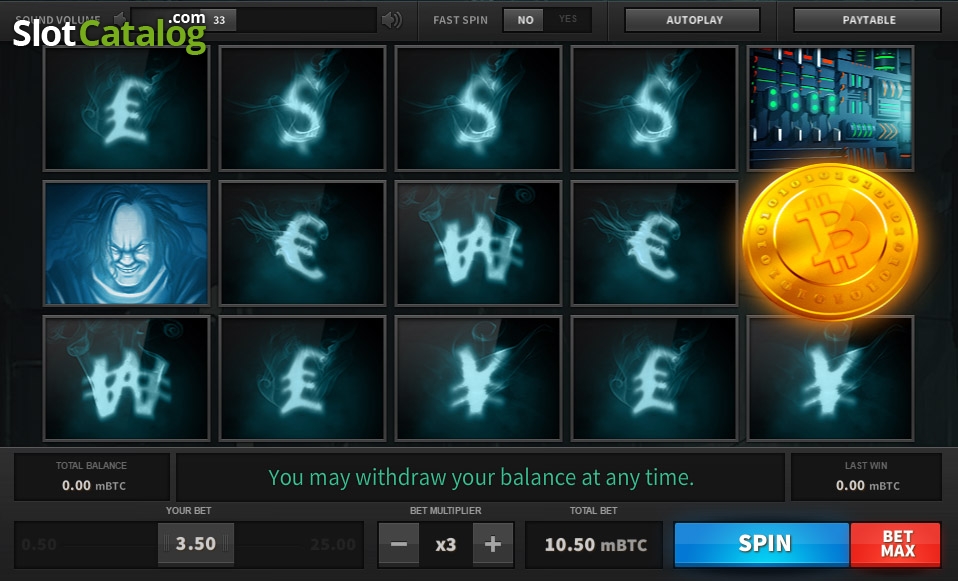The height and width of the screenshot is (581, 958).
Task: Set Fast Spin to YES
Action: click(568, 20)
